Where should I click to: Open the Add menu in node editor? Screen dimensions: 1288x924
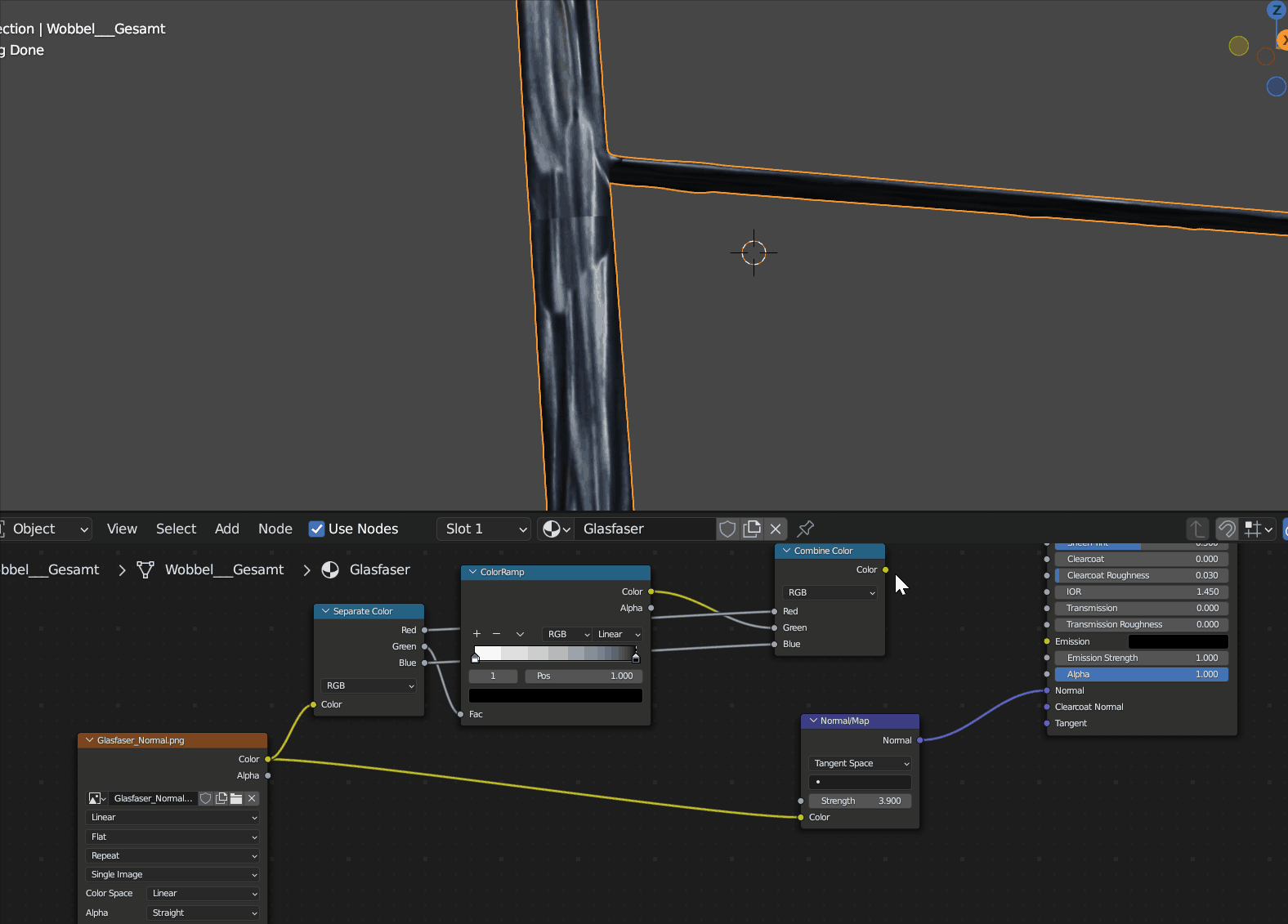227,529
